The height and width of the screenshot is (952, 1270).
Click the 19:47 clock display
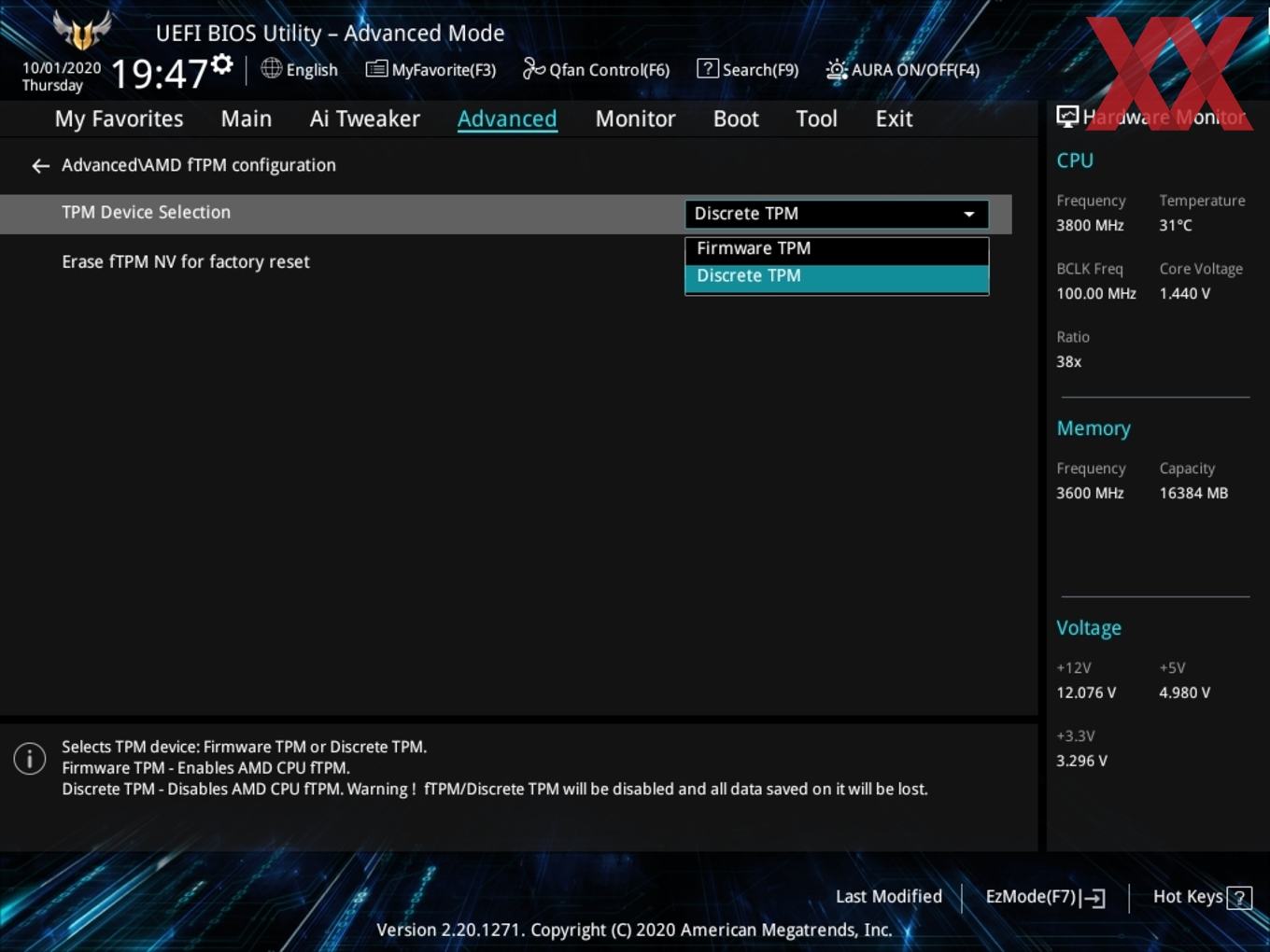click(x=159, y=73)
